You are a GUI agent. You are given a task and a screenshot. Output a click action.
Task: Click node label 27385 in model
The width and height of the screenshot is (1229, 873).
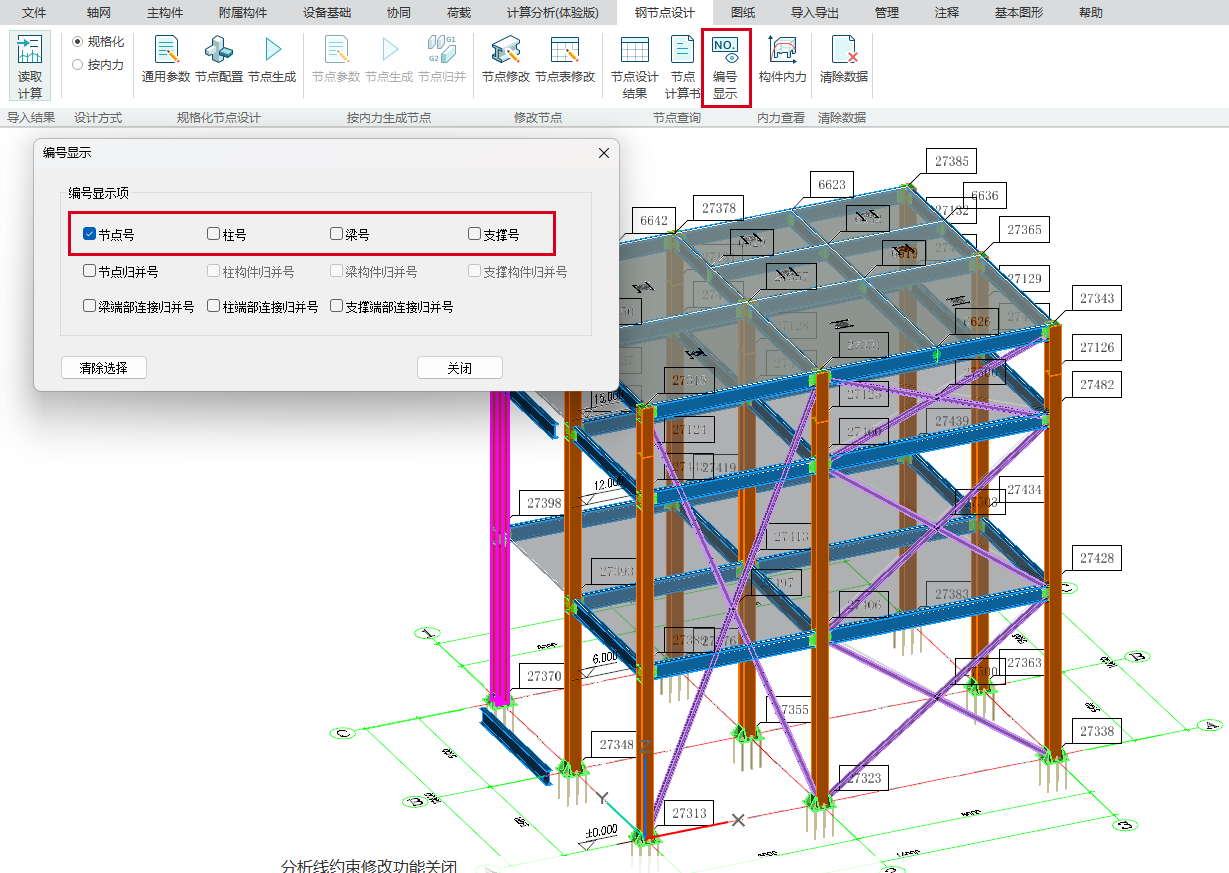[951, 160]
